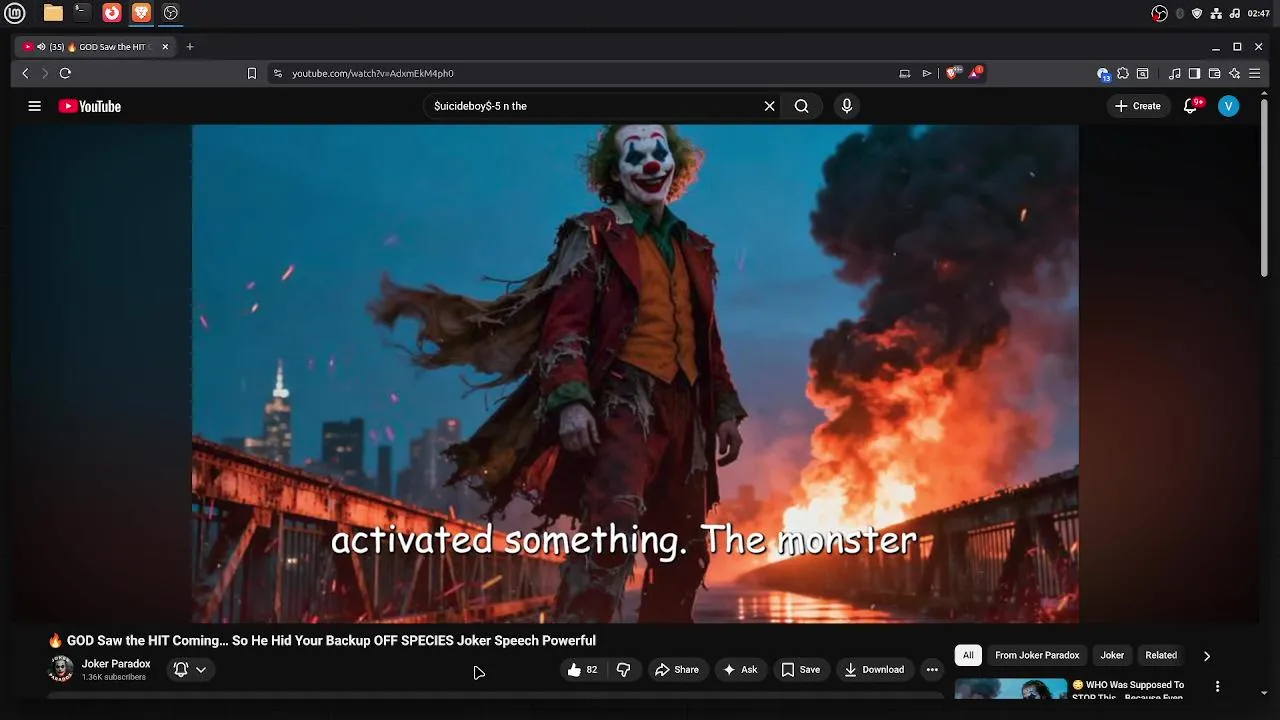1280x720 pixels.
Task: Open more actions three-dot menu
Action: [x=932, y=670]
